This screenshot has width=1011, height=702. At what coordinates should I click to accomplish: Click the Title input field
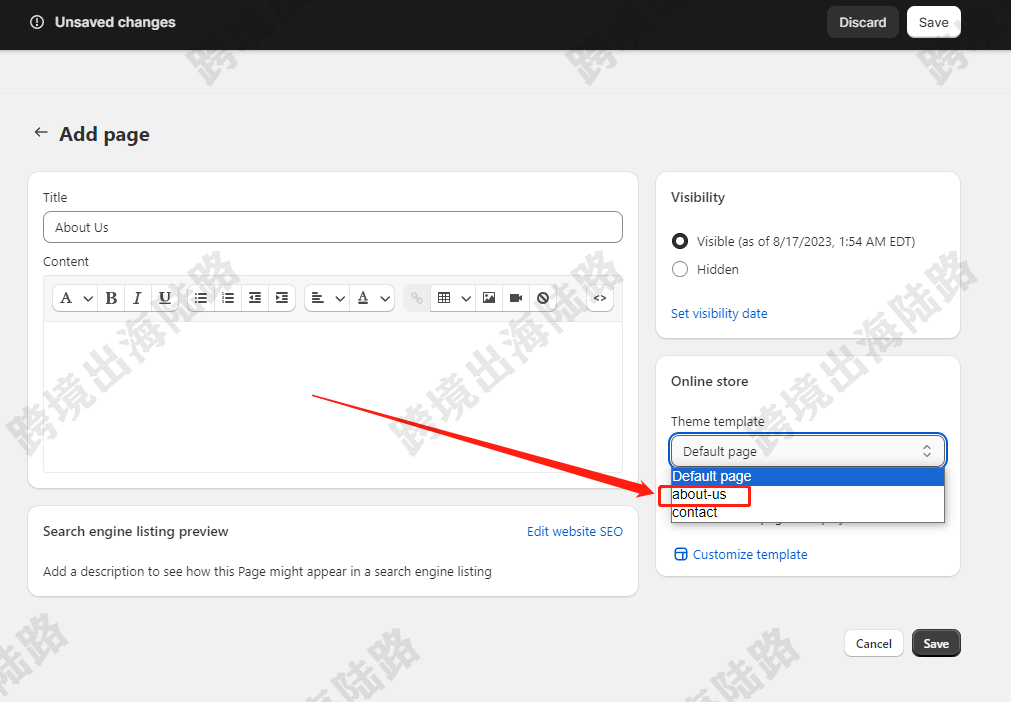click(333, 227)
